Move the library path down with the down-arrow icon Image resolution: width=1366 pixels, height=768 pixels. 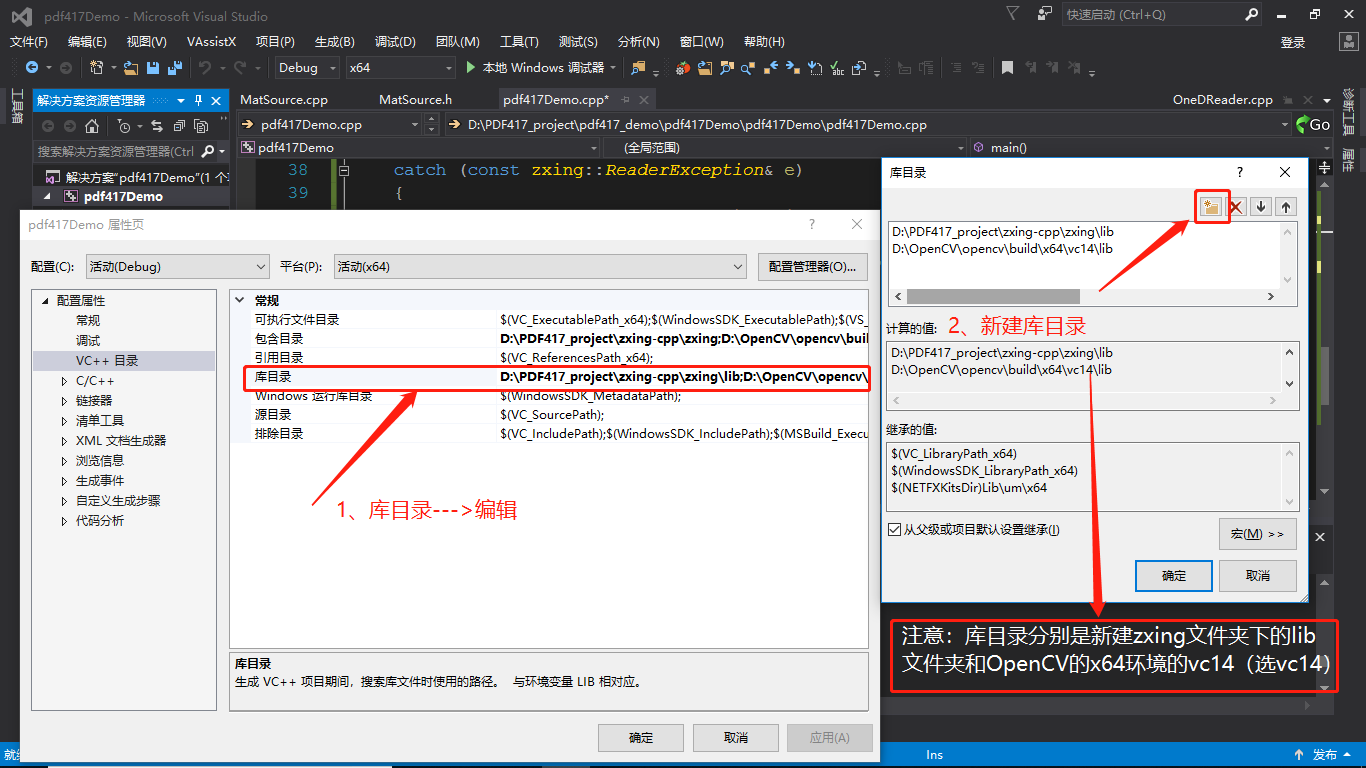tap(1261, 206)
